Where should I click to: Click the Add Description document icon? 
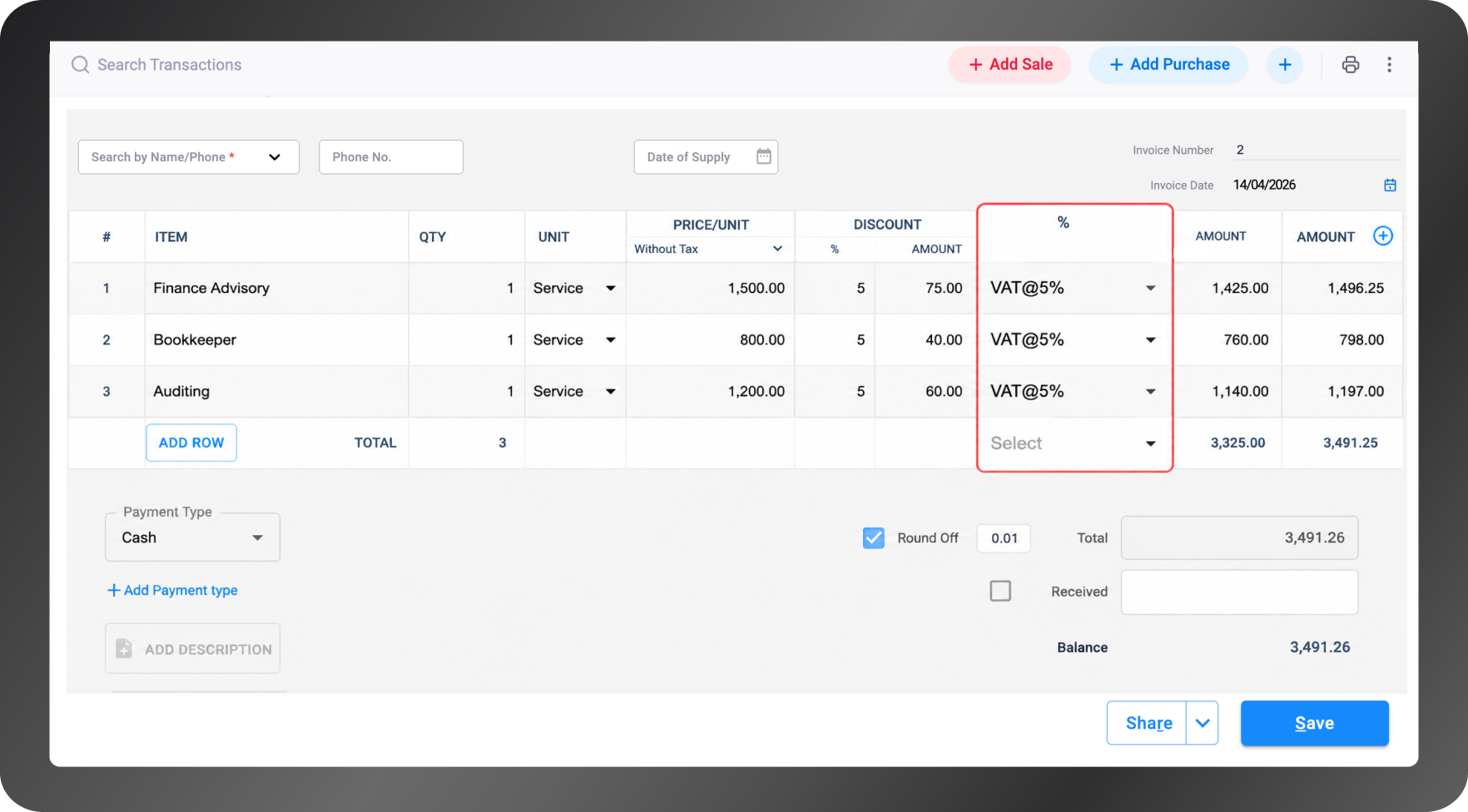(124, 649)
